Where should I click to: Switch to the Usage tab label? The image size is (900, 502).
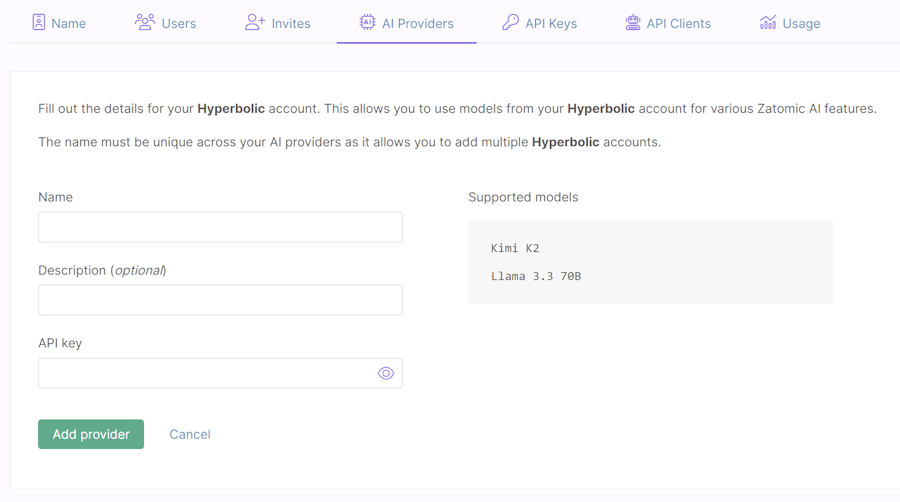(801, 24)
